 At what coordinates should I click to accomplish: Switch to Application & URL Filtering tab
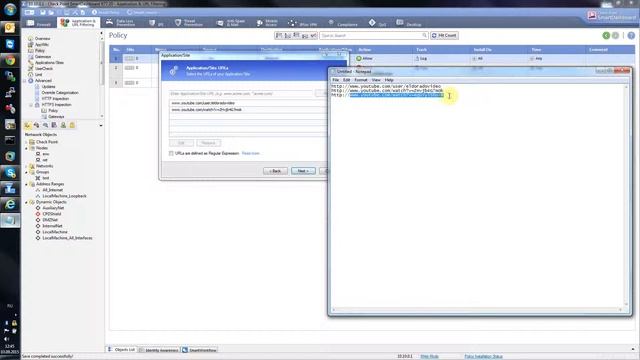tap(78, 23)
